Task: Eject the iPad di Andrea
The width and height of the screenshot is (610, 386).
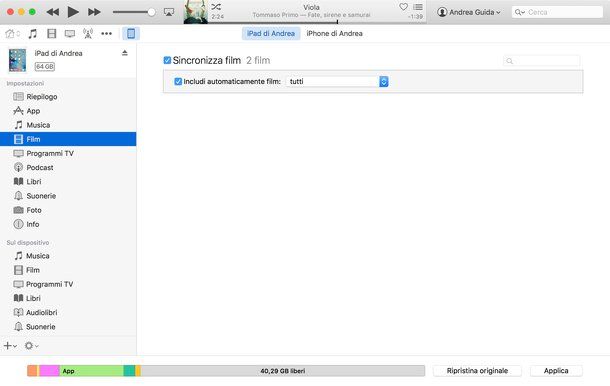Action: (124, 53)
